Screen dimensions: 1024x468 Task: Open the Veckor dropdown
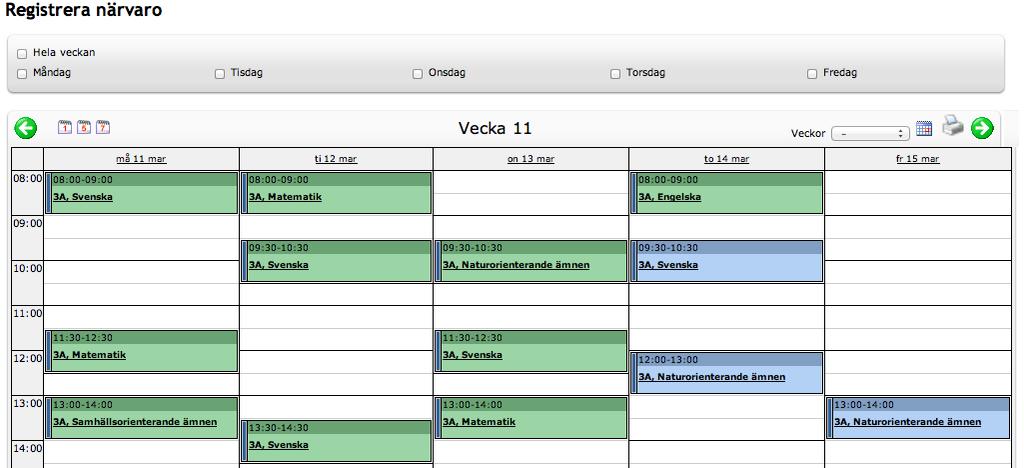tap(870, 133)
